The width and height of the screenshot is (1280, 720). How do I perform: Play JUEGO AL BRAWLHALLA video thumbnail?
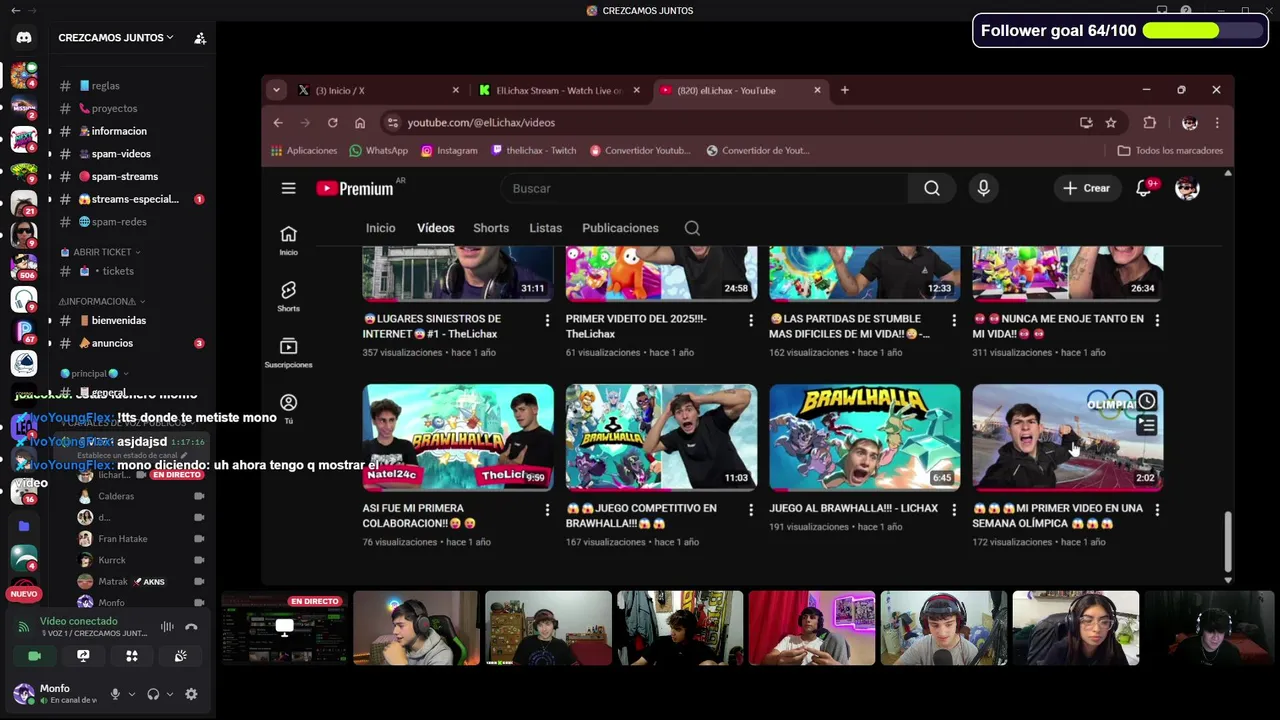click(x=864, y=437)
